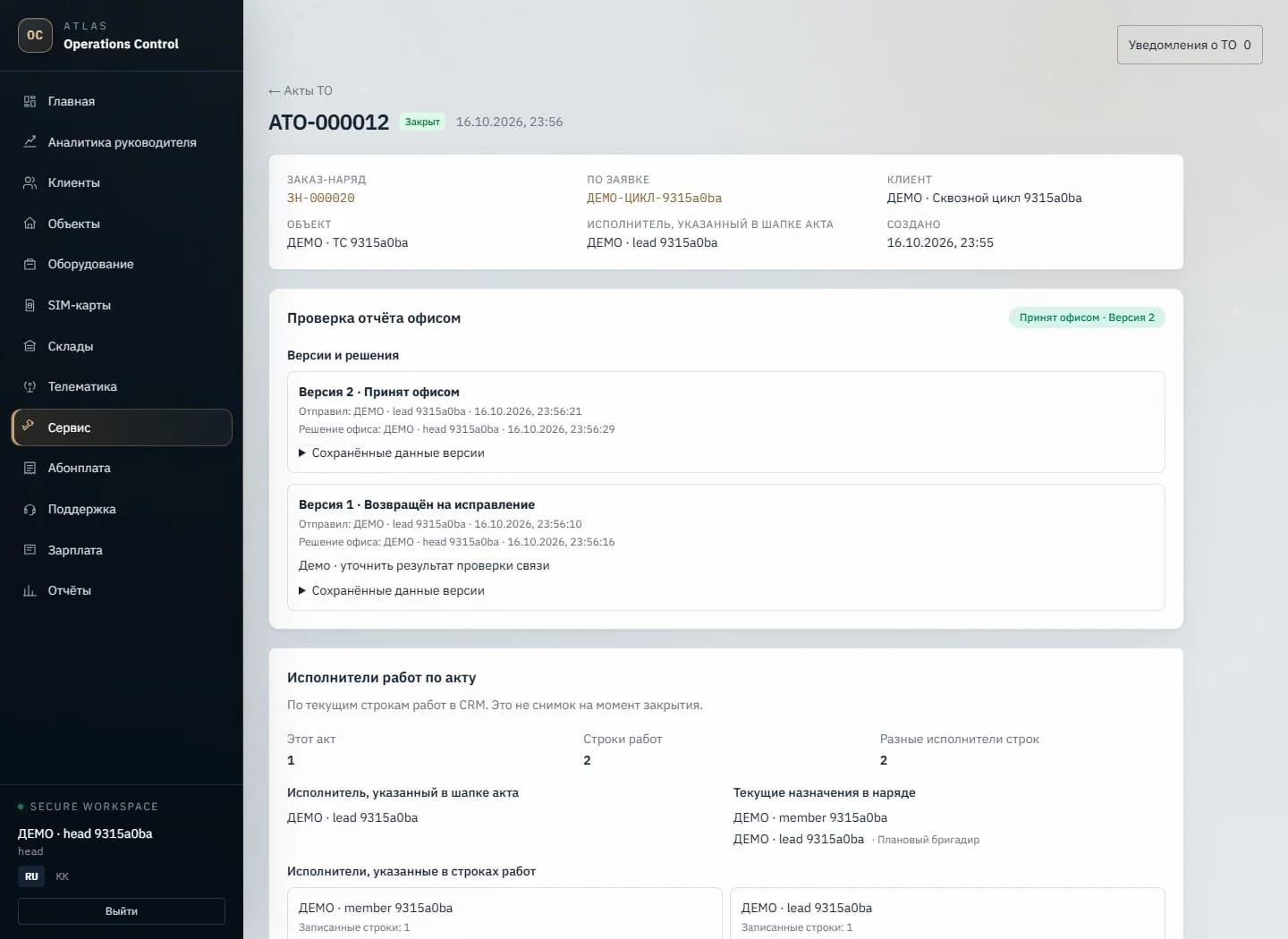Click the Поддержка headset icon
Image resolution: width=1288 pixels, height=939 pixels.
click(30, 509)
